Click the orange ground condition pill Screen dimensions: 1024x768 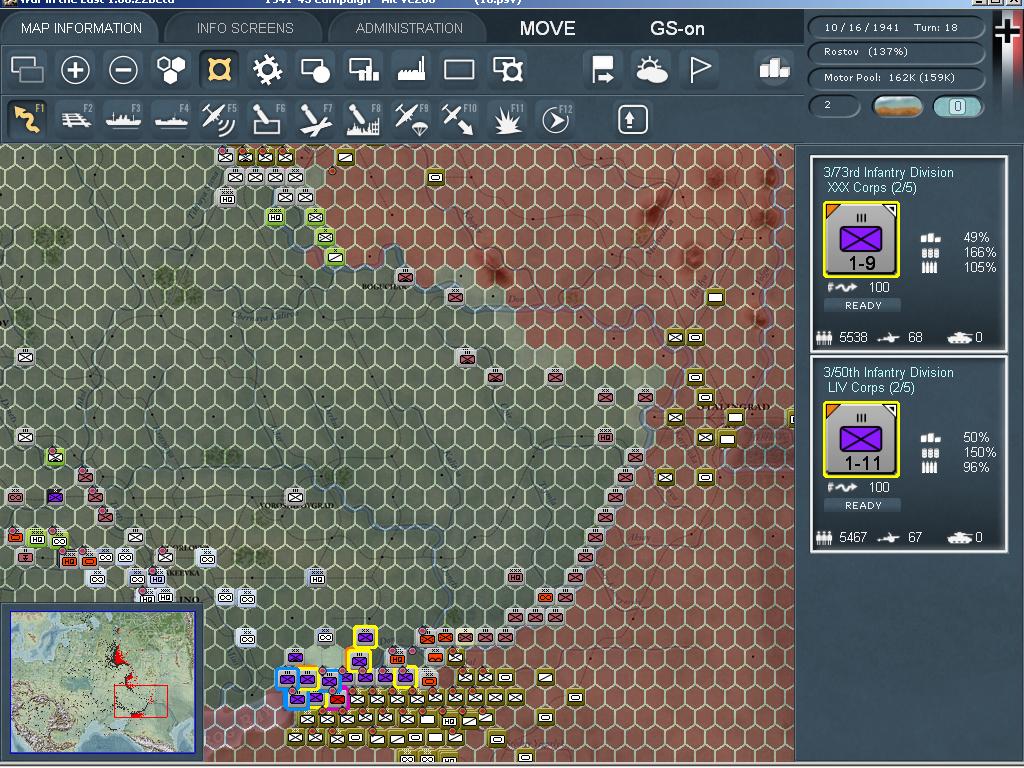(897, 106)
